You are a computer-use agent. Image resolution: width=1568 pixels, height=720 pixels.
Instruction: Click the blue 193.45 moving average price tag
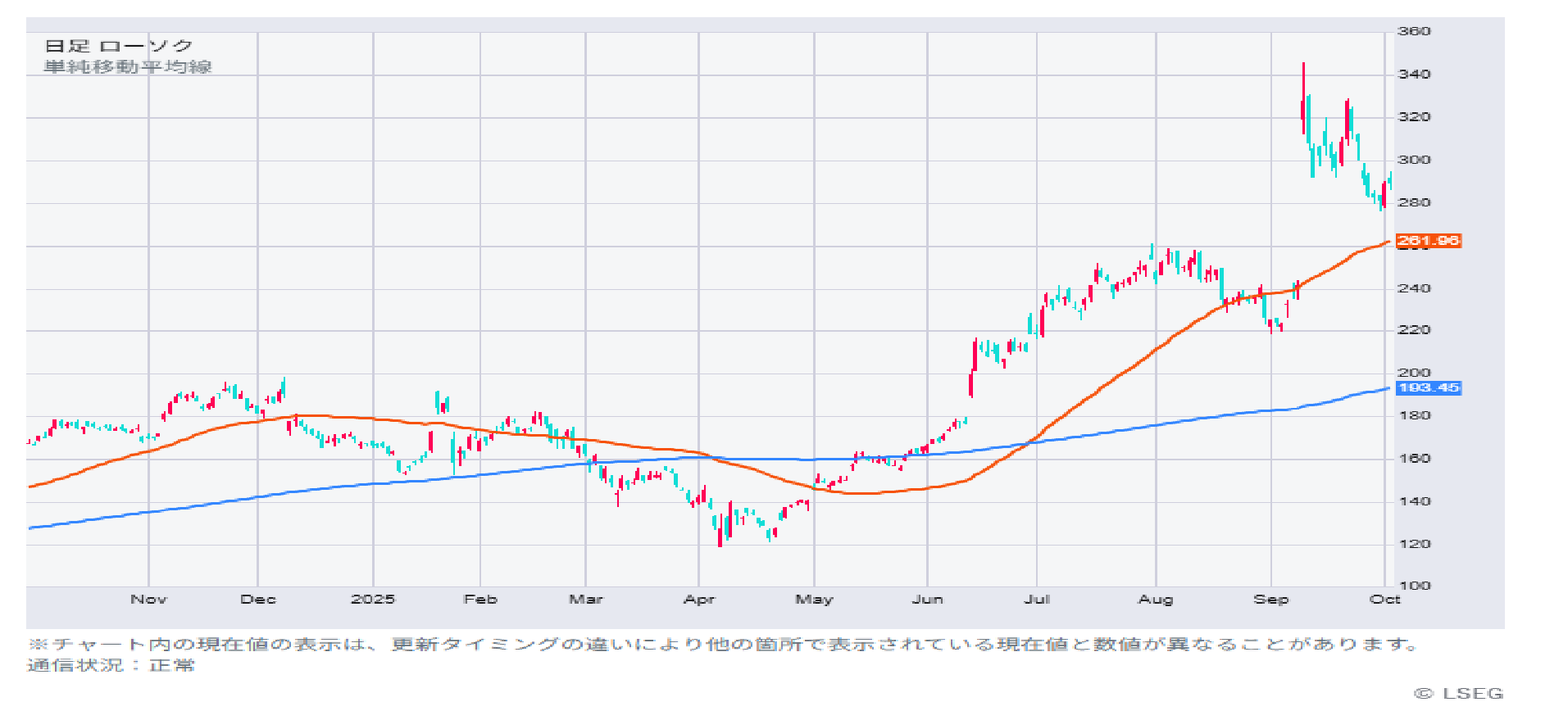tap(1428, 387)
